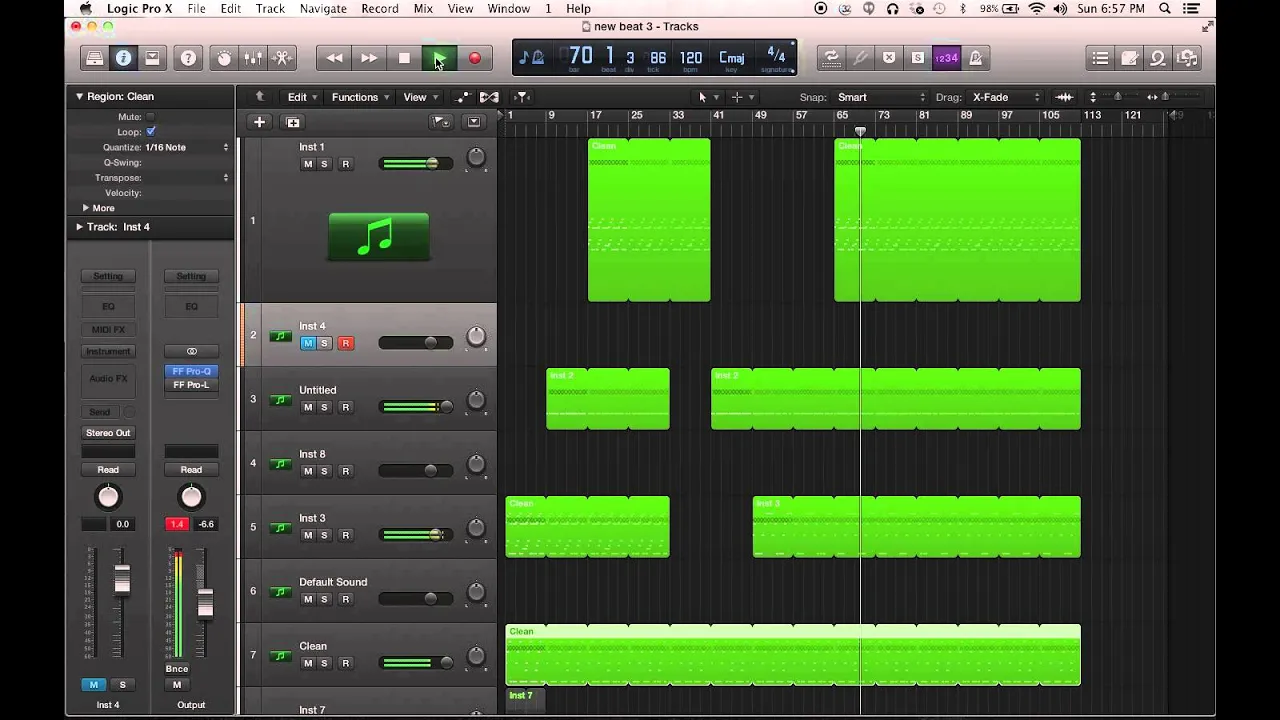Open the Snap Smart dropdown
Screen dimensions: 1280x720
[882, 97]
